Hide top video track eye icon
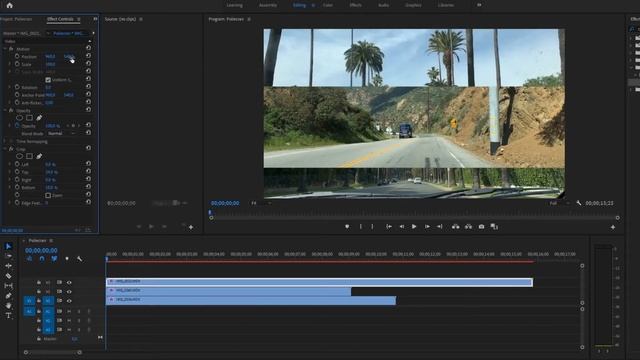This screenshot has height=360, width=640. click(69, 282)
